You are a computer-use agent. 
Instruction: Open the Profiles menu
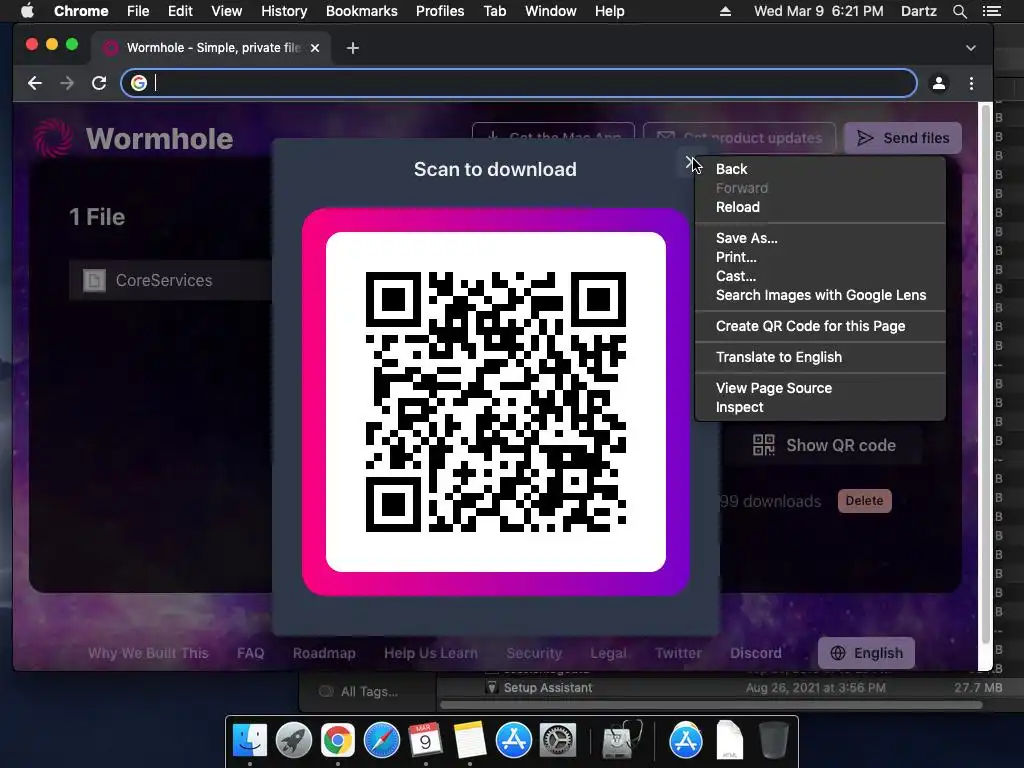pyautogui.click(x=440, y=11)
